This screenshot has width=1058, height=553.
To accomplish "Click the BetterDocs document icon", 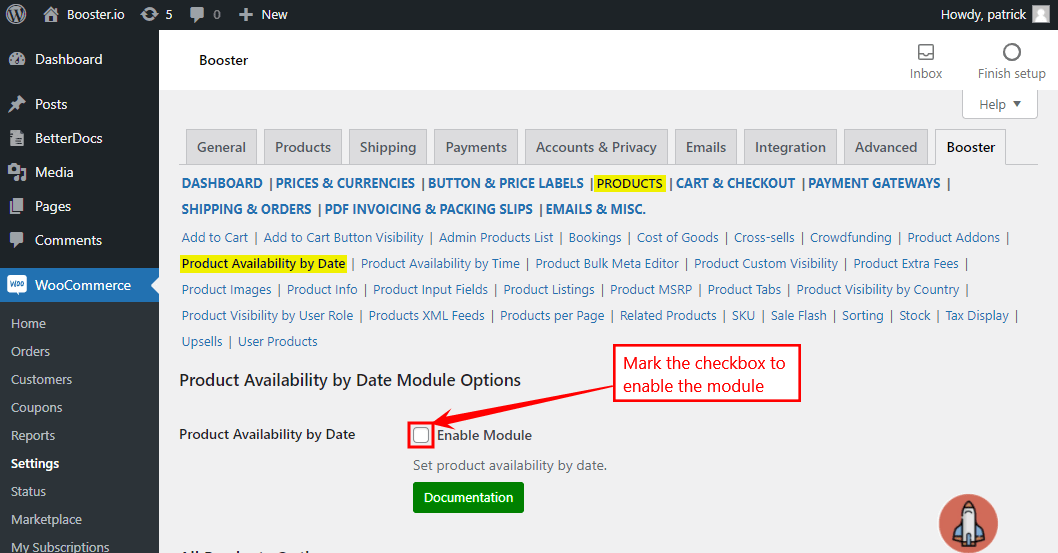I will 18,138.
